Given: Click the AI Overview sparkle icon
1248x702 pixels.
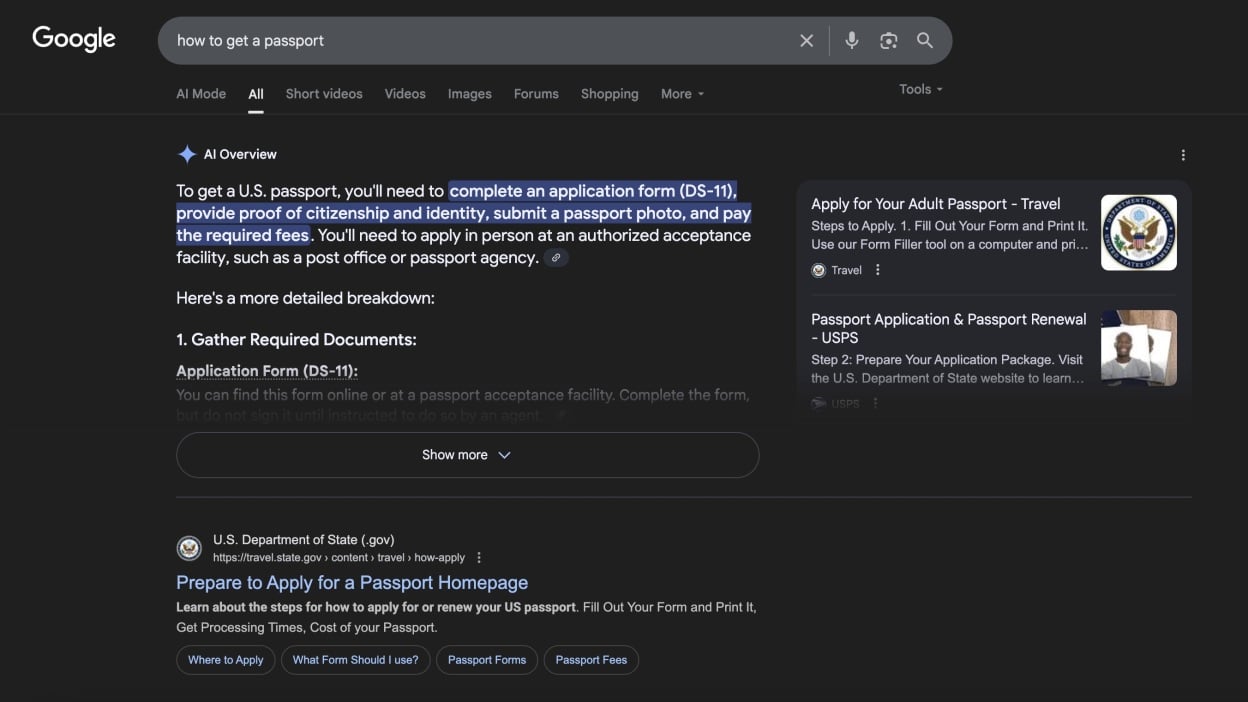Looking at the screenshot, I should [186, 153].
